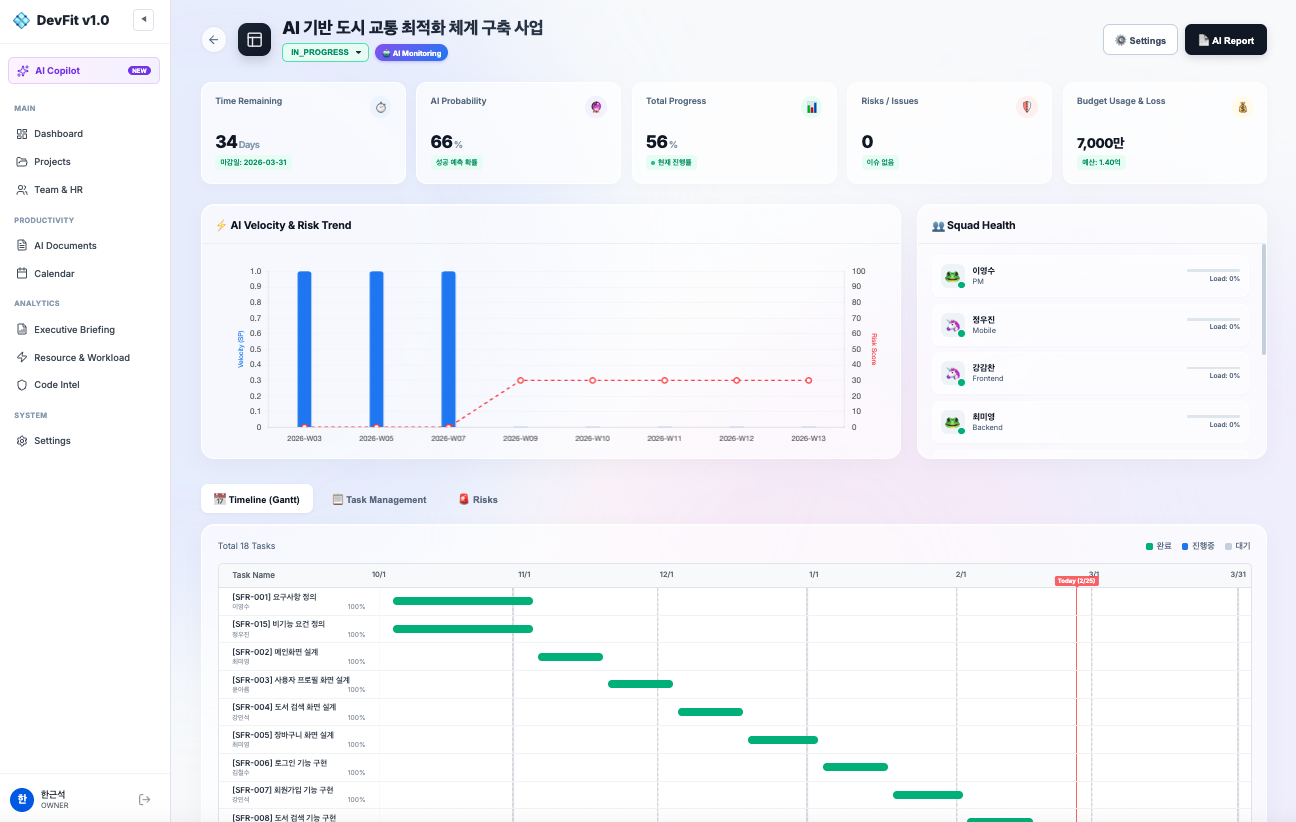Switch to the Risks tab

click(x=477, y=499)
